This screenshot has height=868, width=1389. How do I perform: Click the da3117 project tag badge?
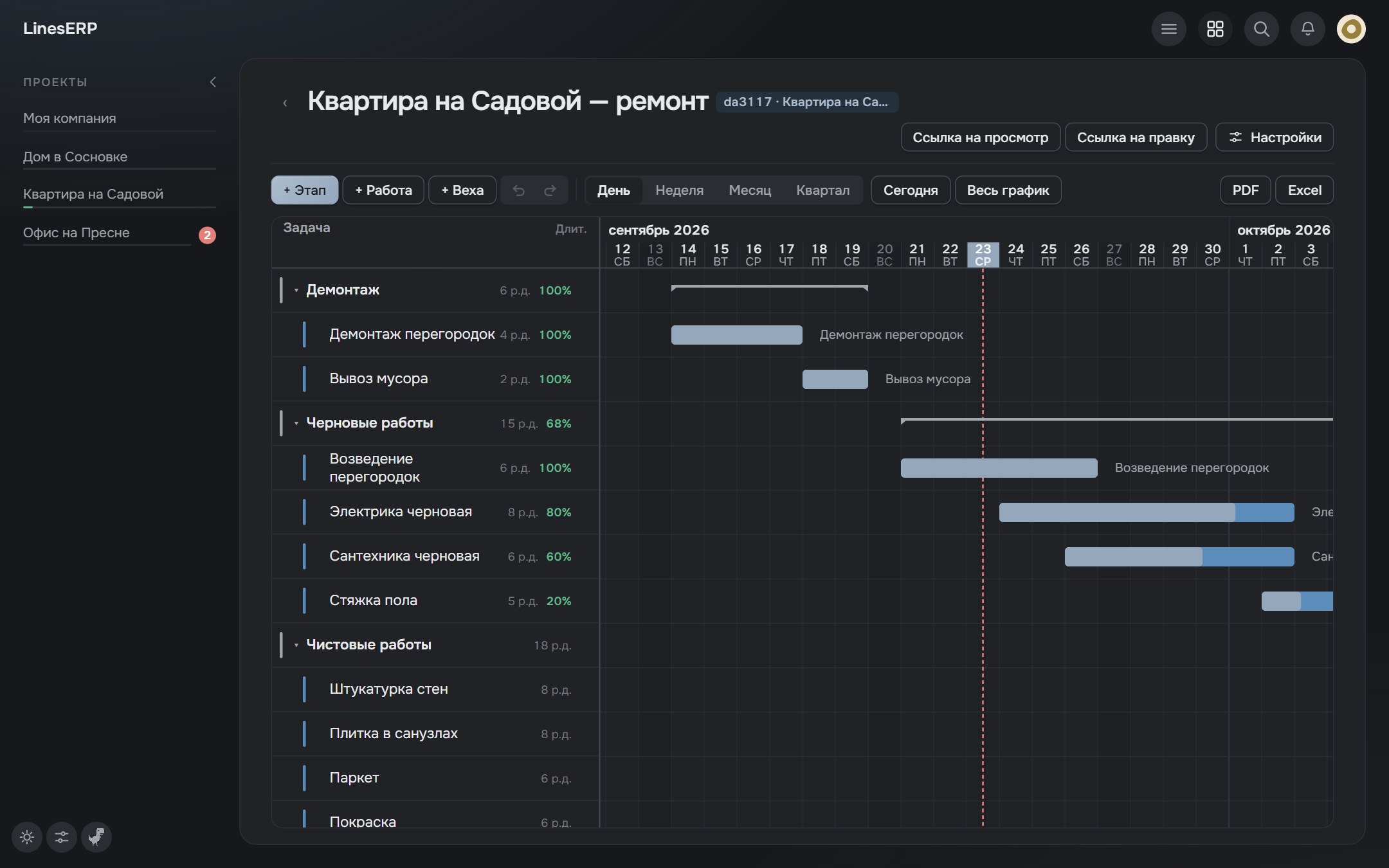coord(806,102)
